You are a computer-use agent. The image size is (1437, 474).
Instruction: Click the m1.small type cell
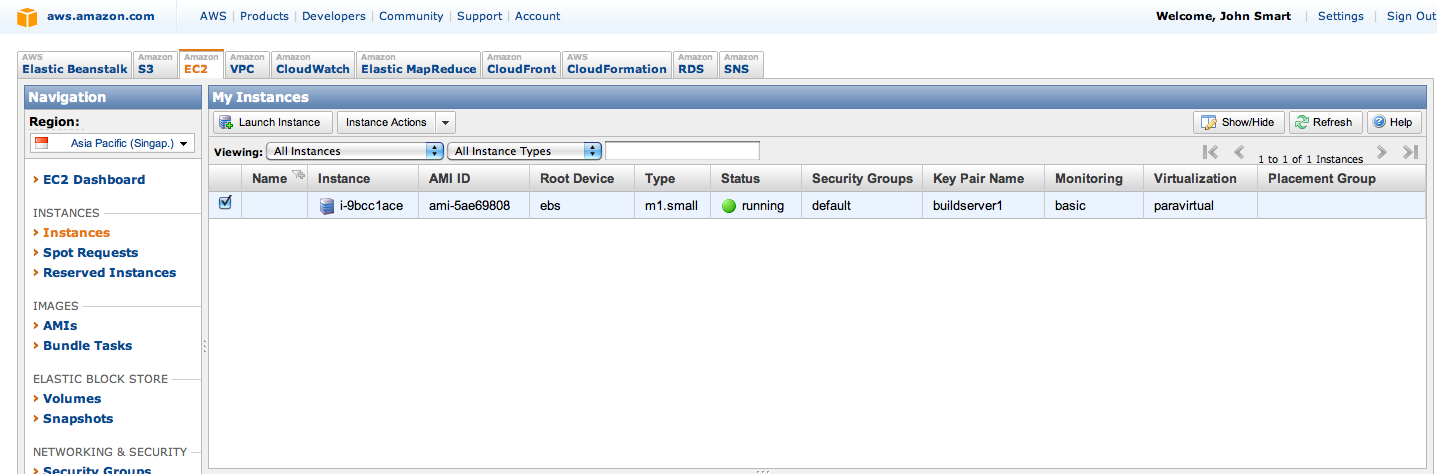click(x=671, y=206)
